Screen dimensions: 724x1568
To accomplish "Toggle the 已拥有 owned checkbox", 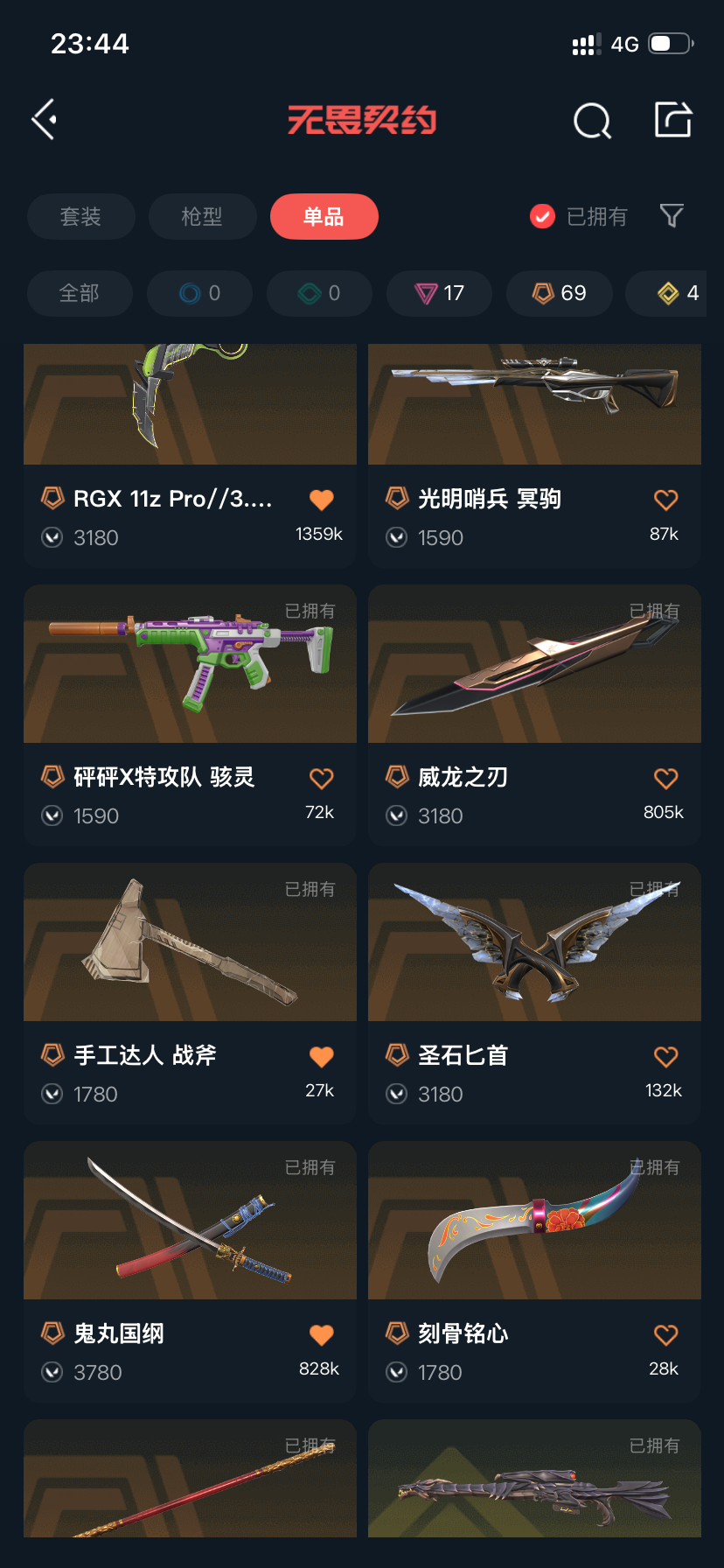I will (x=542, y=216).
